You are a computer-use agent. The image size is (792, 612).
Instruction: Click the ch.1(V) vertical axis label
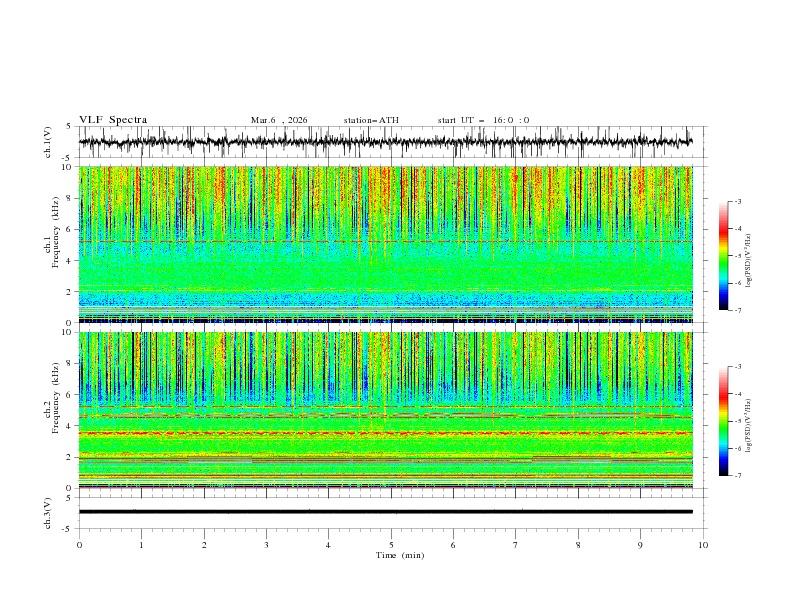point(47,142)
